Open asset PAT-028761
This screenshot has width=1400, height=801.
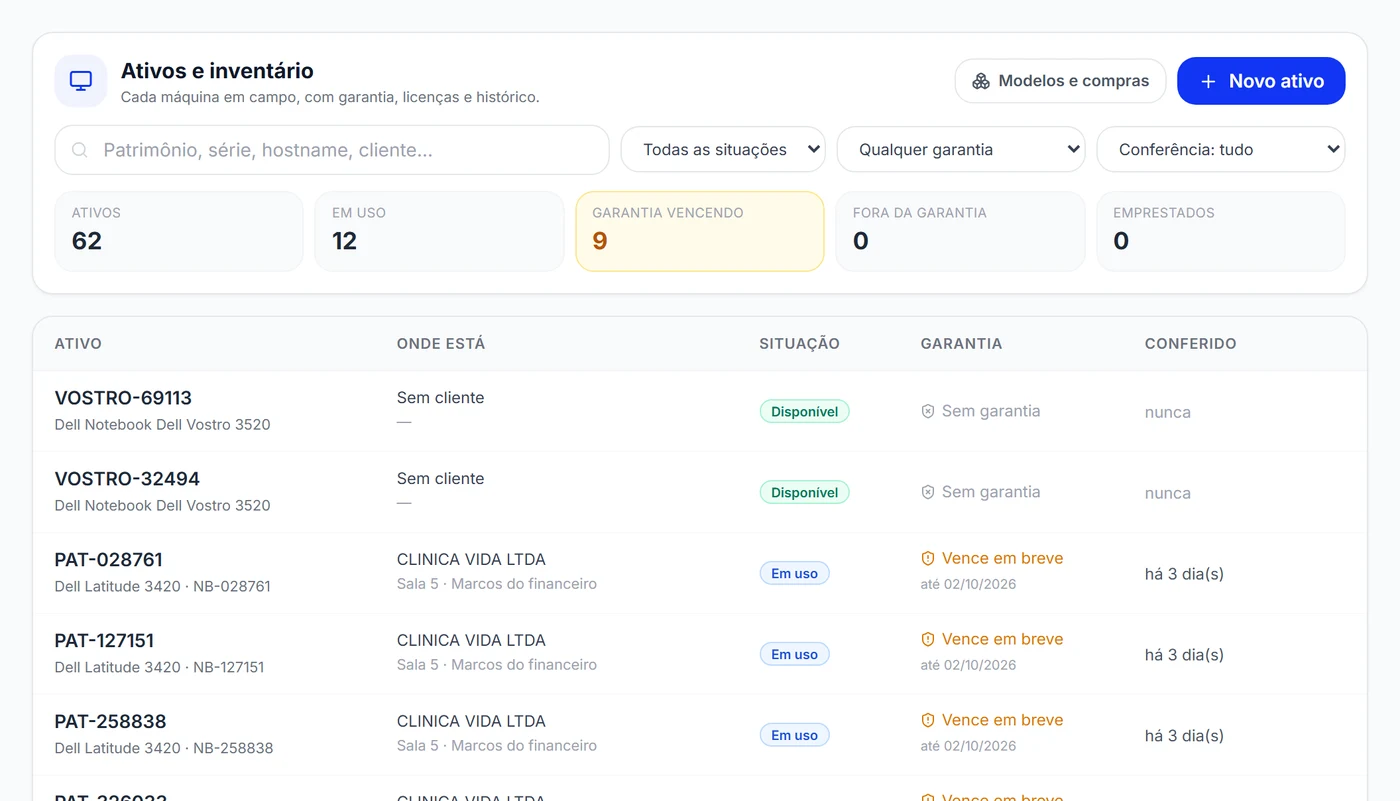[x=108, y=560]
